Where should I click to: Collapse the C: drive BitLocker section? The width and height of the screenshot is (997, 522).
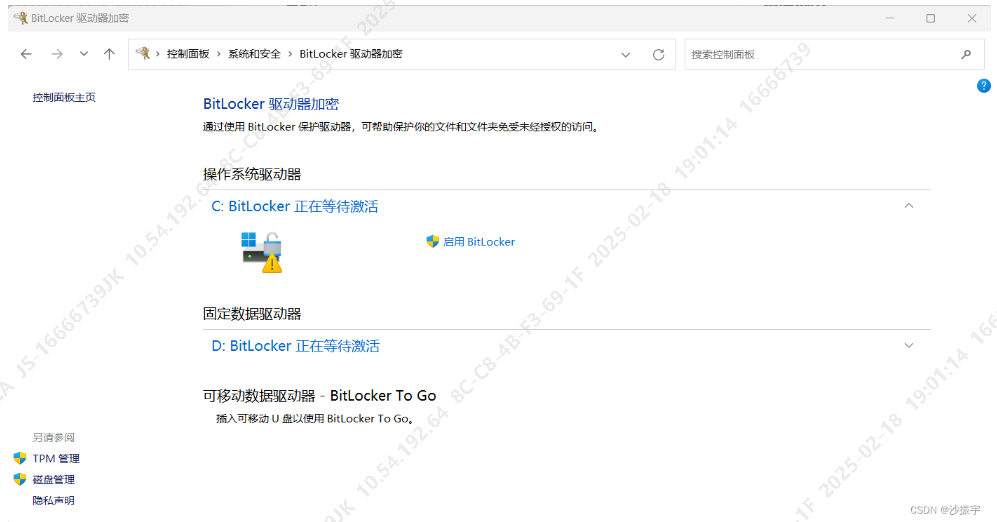[908, 206]
